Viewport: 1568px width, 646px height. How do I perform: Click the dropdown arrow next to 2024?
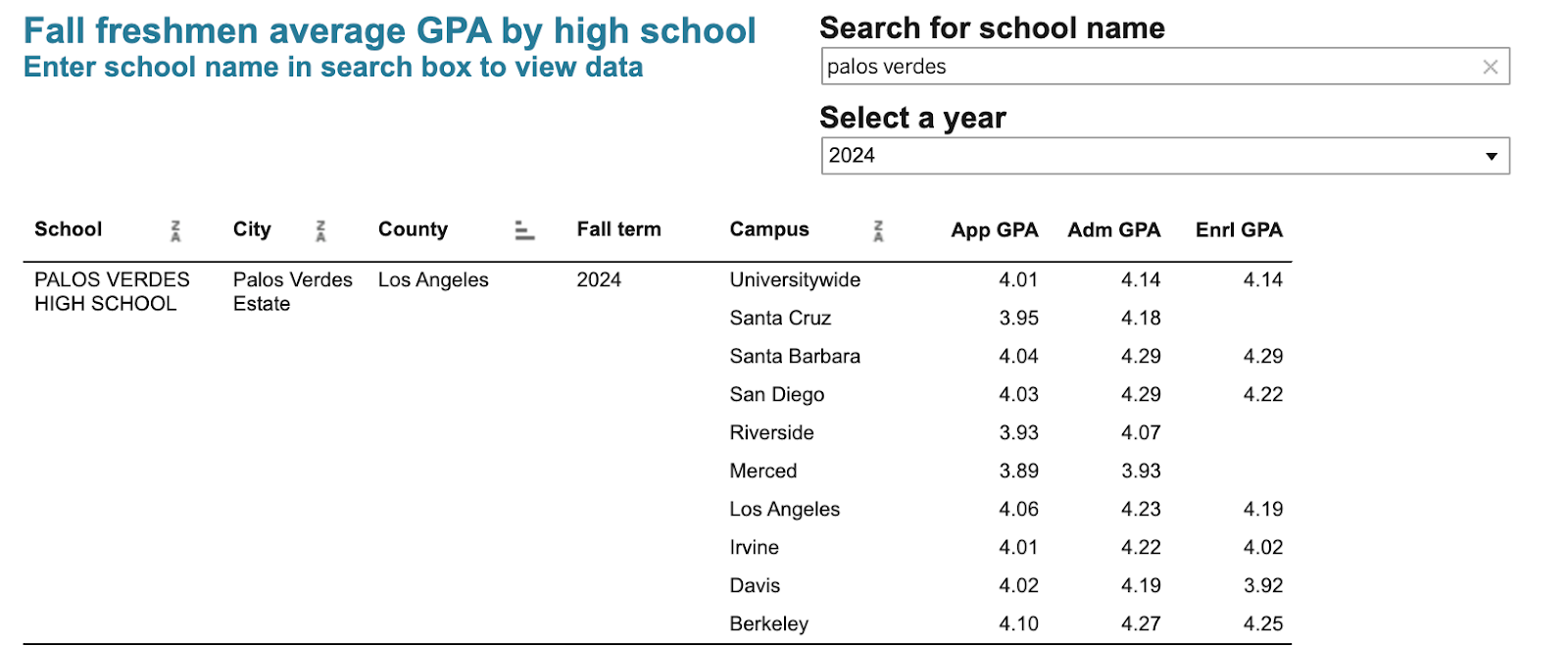[1491, 156]
